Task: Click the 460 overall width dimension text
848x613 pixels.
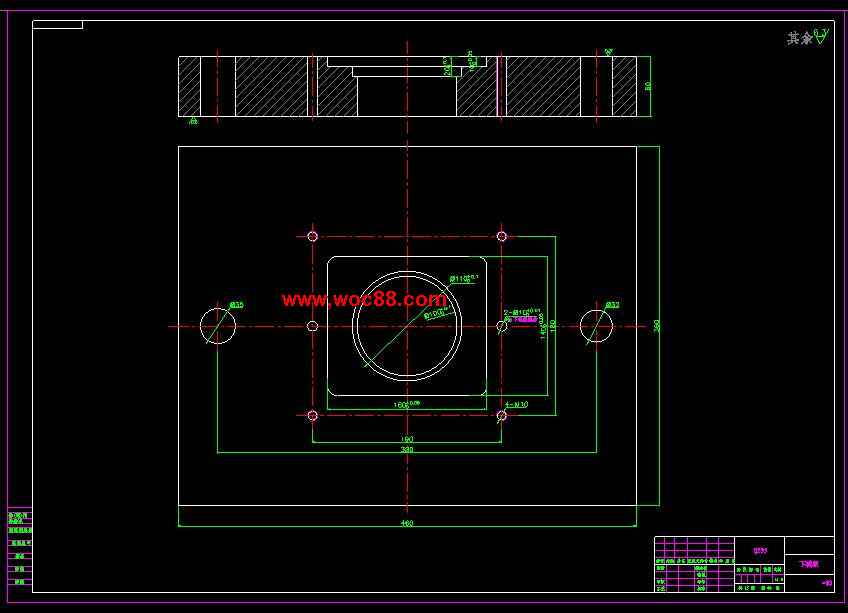Action: (407, 523)
